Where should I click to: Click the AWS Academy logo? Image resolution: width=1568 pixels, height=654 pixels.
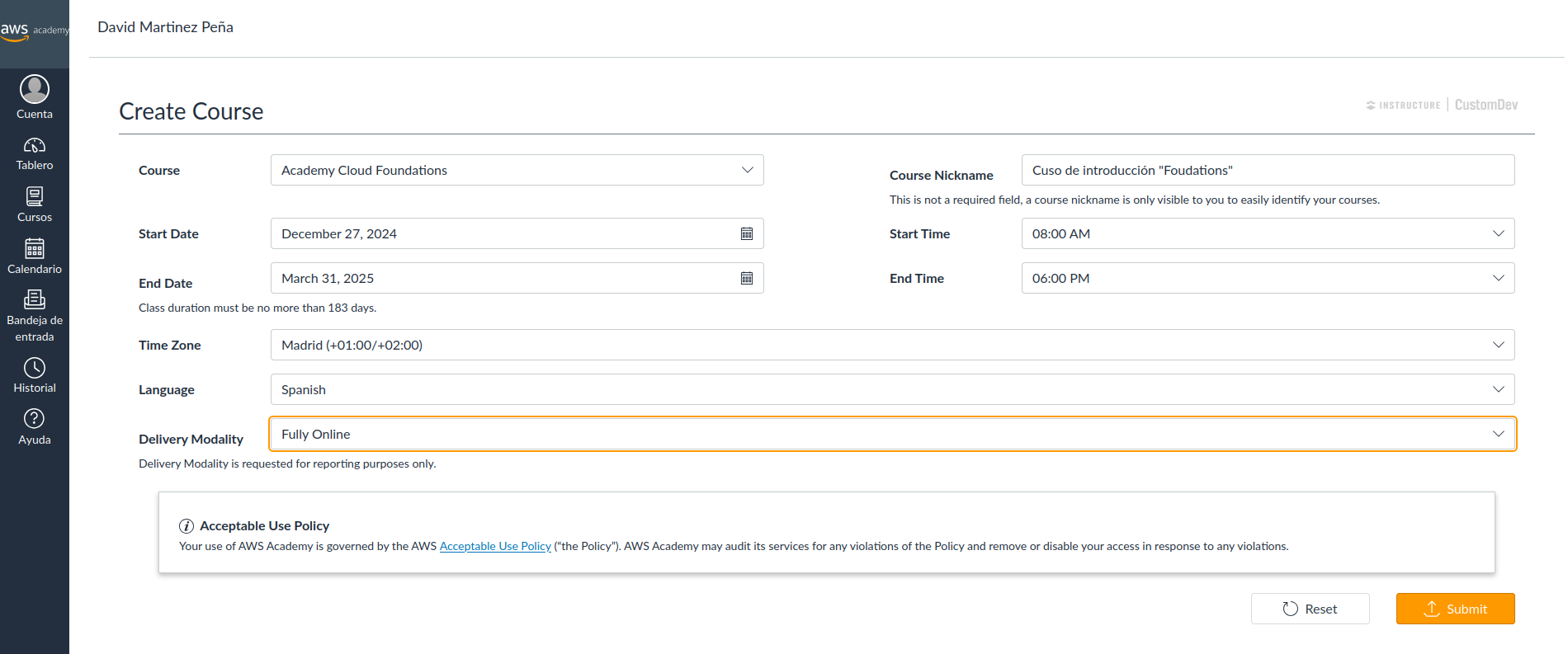(34, 31)
